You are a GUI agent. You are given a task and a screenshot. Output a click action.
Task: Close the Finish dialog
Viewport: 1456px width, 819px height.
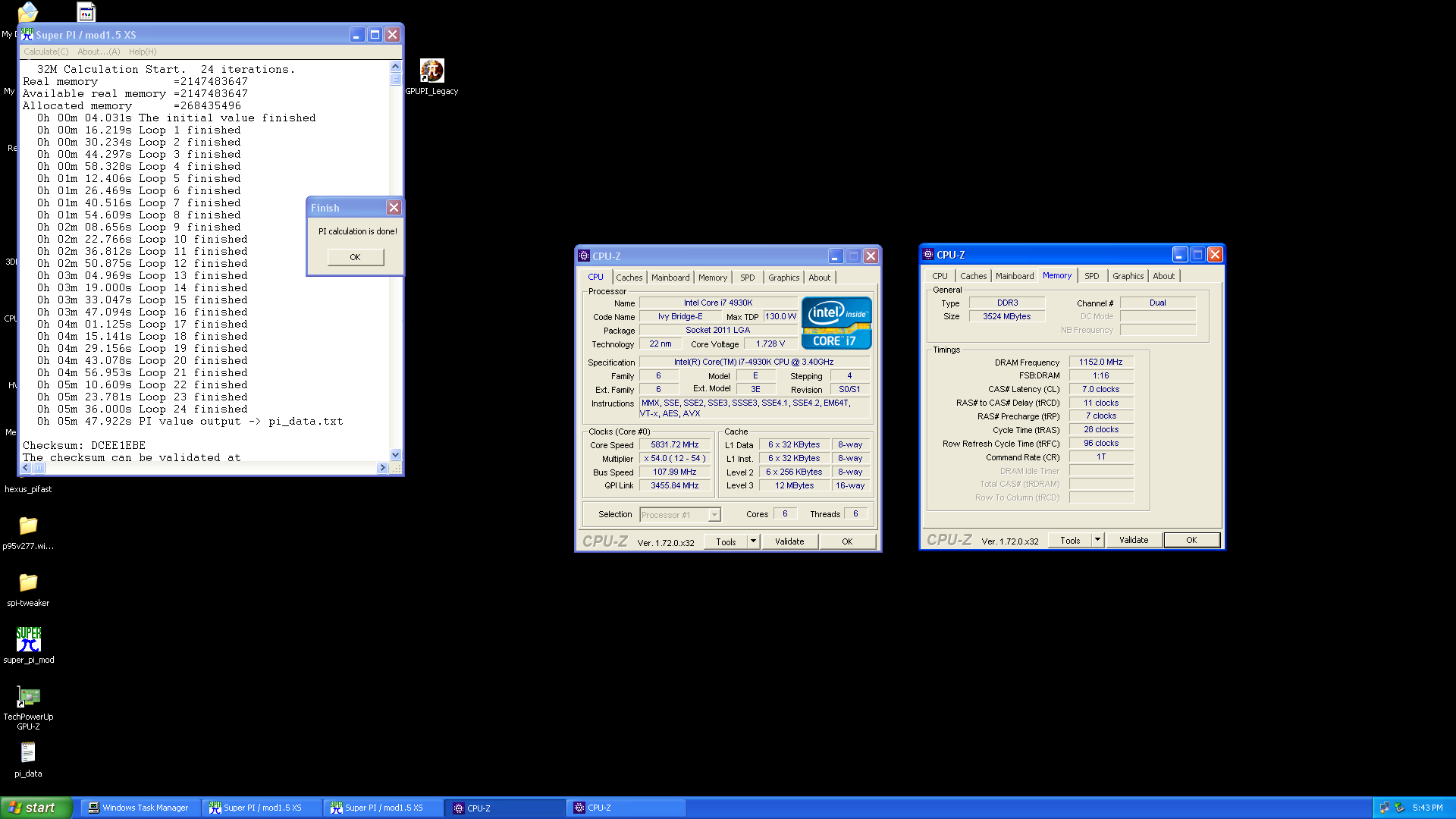(394, 208)
